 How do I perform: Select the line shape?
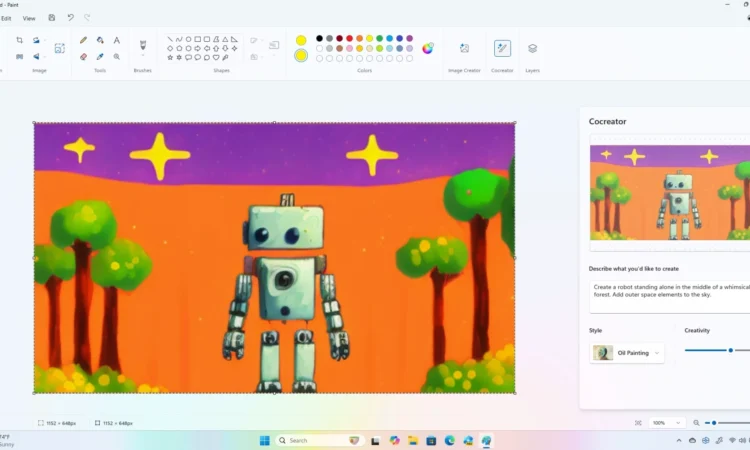170,39
